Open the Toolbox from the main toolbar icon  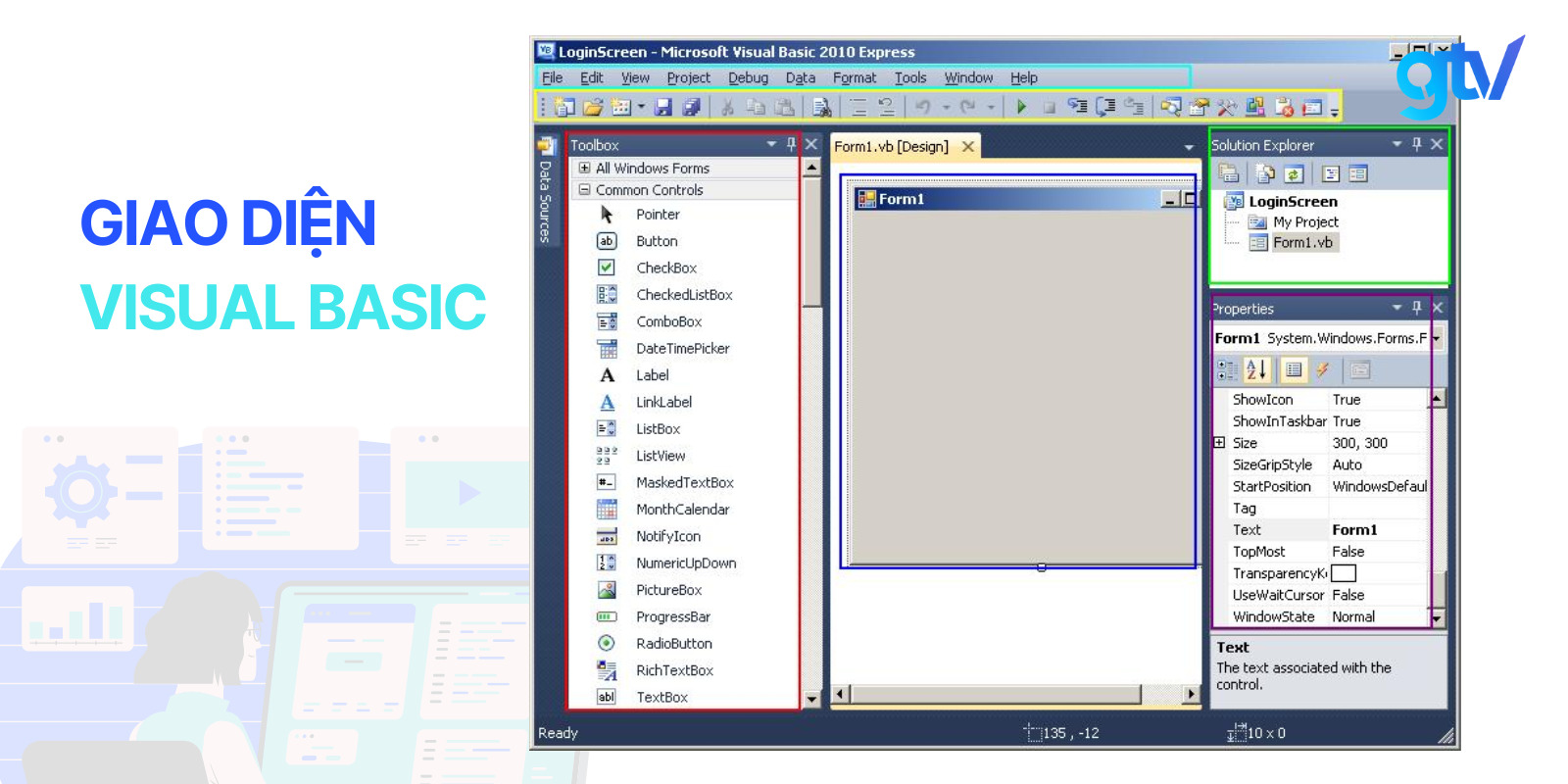click(x=1226, y=107)
